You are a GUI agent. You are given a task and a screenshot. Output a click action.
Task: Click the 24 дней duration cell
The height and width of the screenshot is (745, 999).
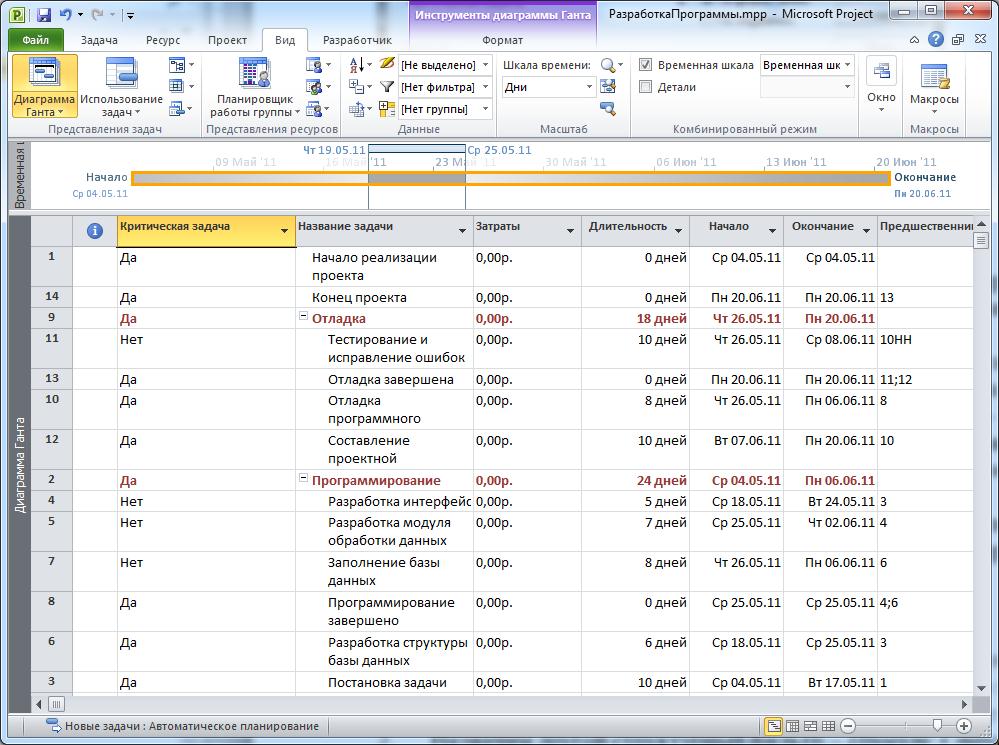[x=635, y=481]
